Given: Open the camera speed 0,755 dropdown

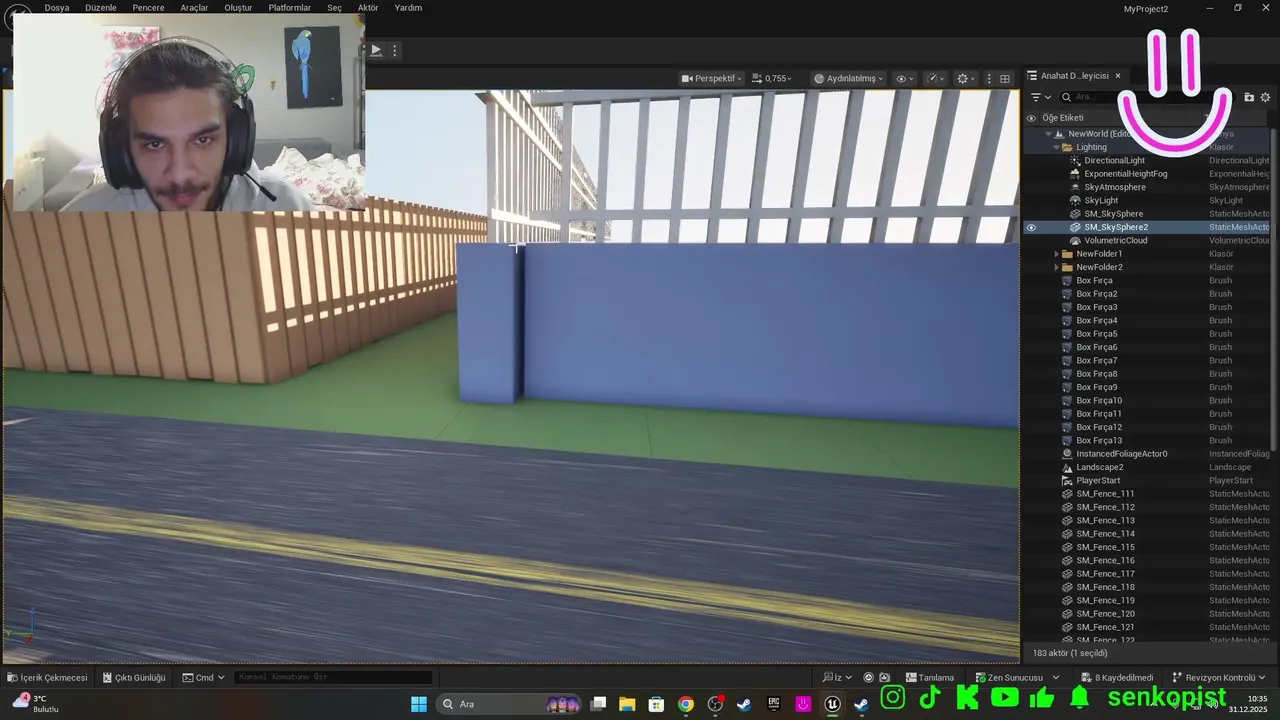Looking at the screenshot, I should coord(771,78).
